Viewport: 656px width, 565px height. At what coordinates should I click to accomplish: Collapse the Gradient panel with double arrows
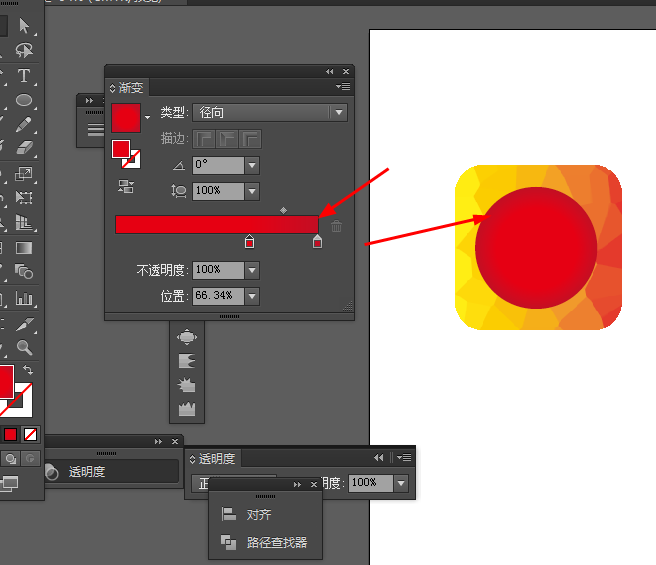pyautogui.click(x=330, y=72)
